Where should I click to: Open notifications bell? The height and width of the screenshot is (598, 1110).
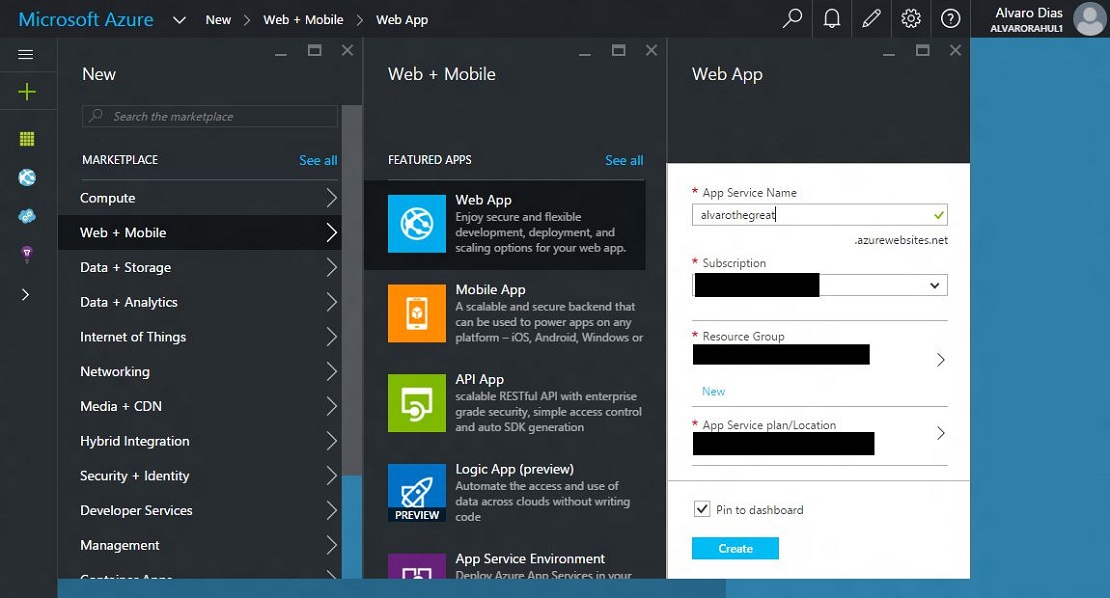(832, 18)
